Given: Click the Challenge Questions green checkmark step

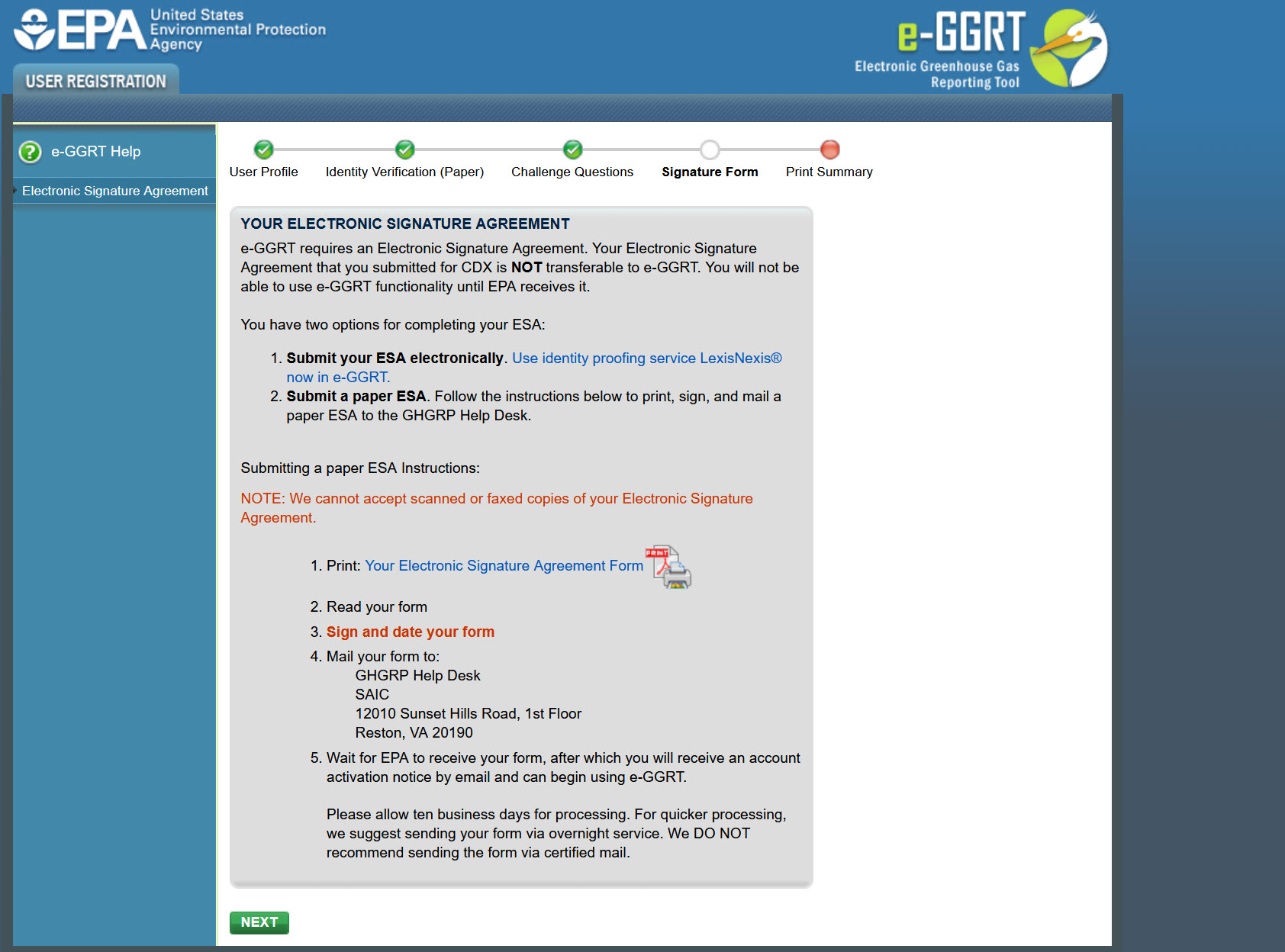Looking at the screenshot, I should pos(573,150).
